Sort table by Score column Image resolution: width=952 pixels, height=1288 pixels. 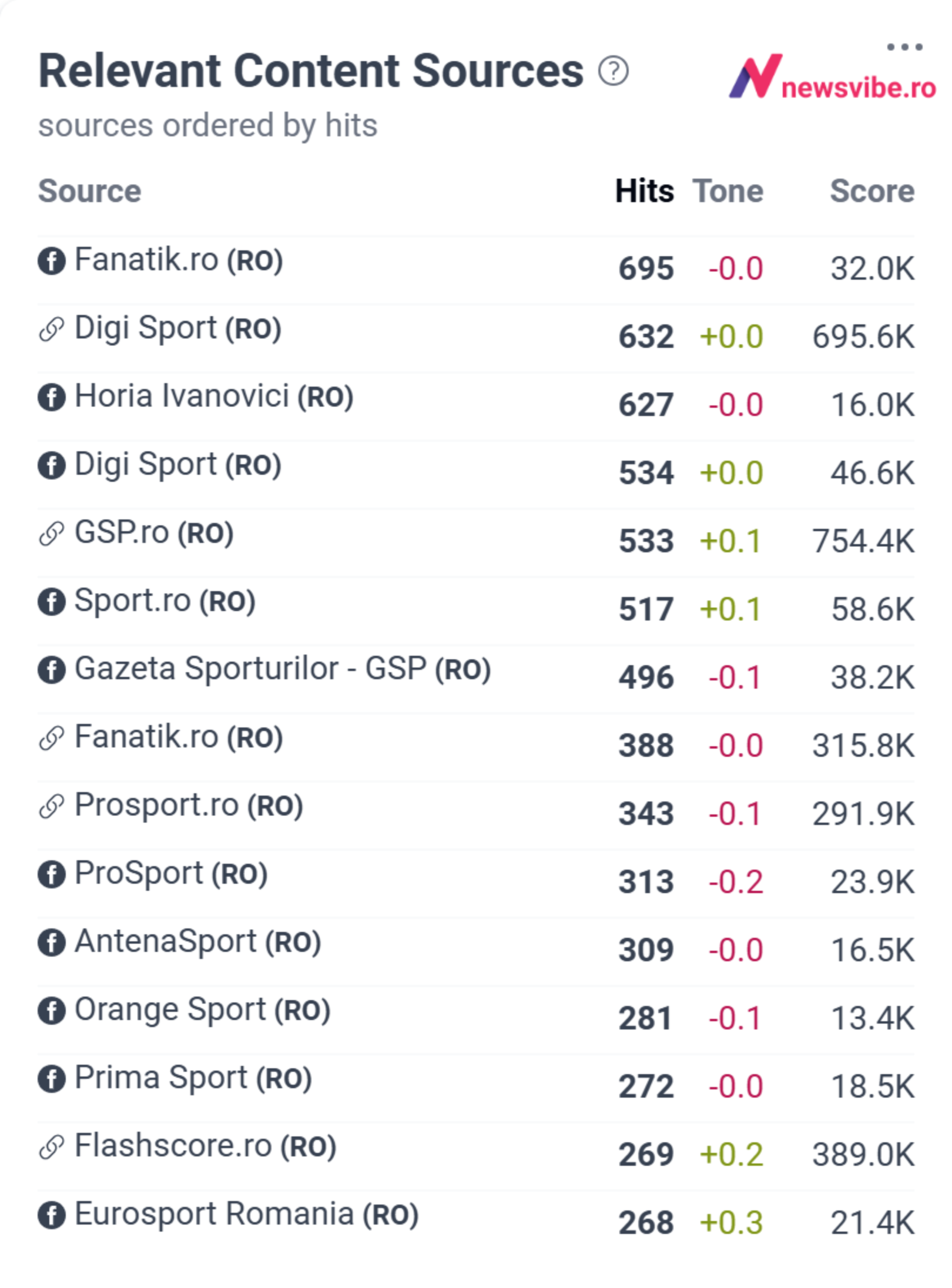[x=872, y=191]
